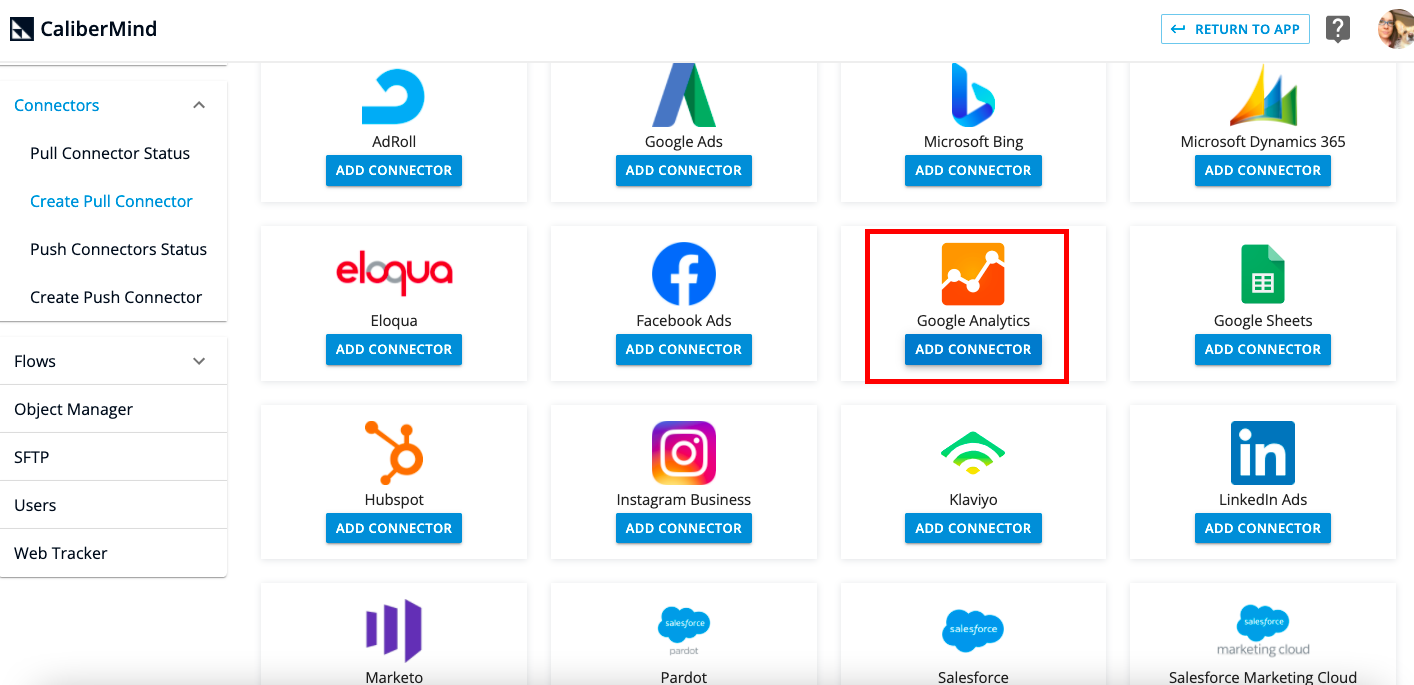Click the CaliberMind logo

83,29
